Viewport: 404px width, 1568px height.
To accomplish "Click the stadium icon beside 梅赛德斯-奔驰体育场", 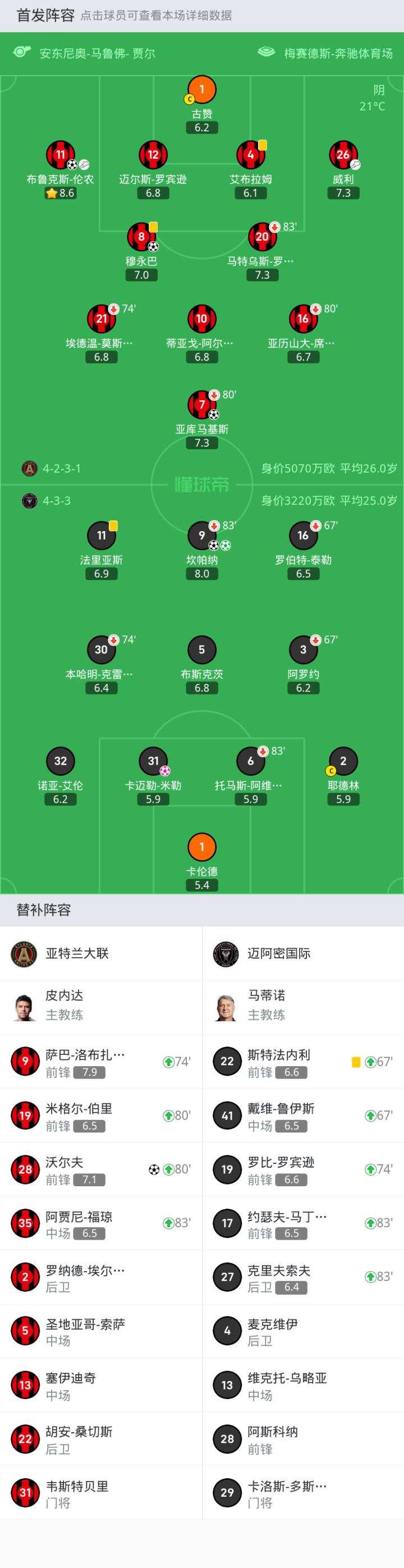I will pyautogui.click(x=266, y=52).
